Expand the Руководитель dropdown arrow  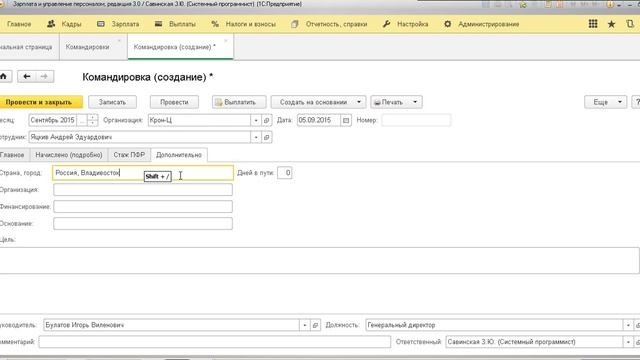click(x=304, y=325)
